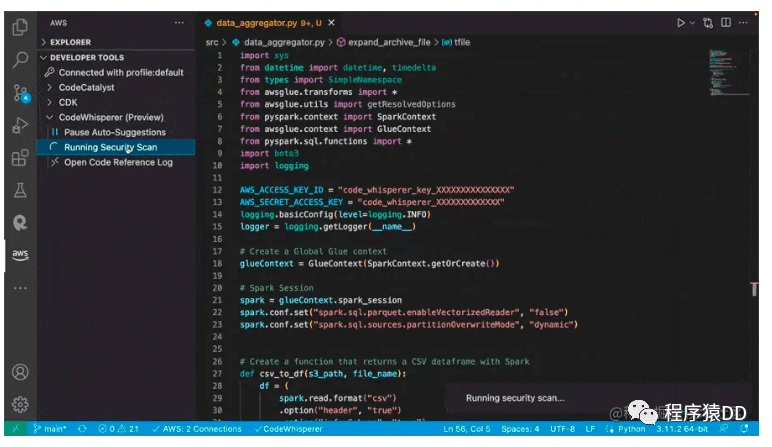
Task: Select the data_aggregator.py editor tab
Action: click(x=269, y=23)
